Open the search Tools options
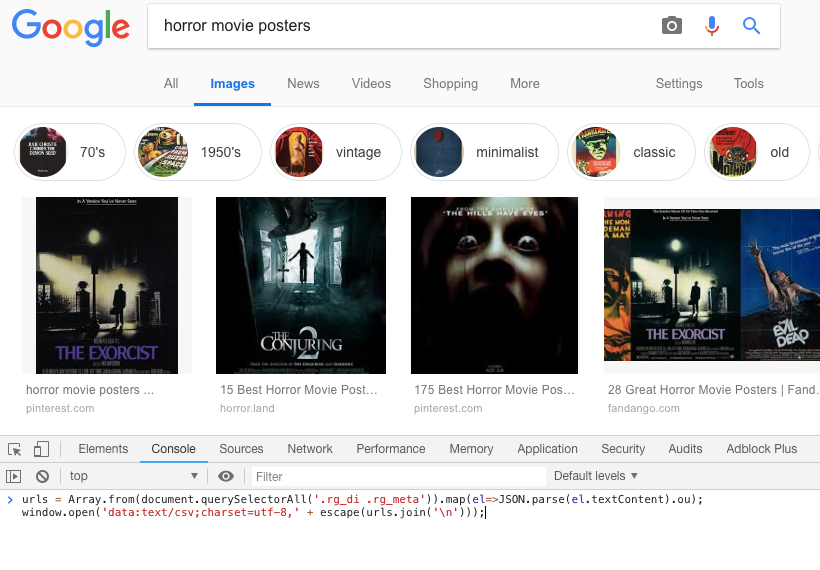The image size is (820, 570). (748, 84)
